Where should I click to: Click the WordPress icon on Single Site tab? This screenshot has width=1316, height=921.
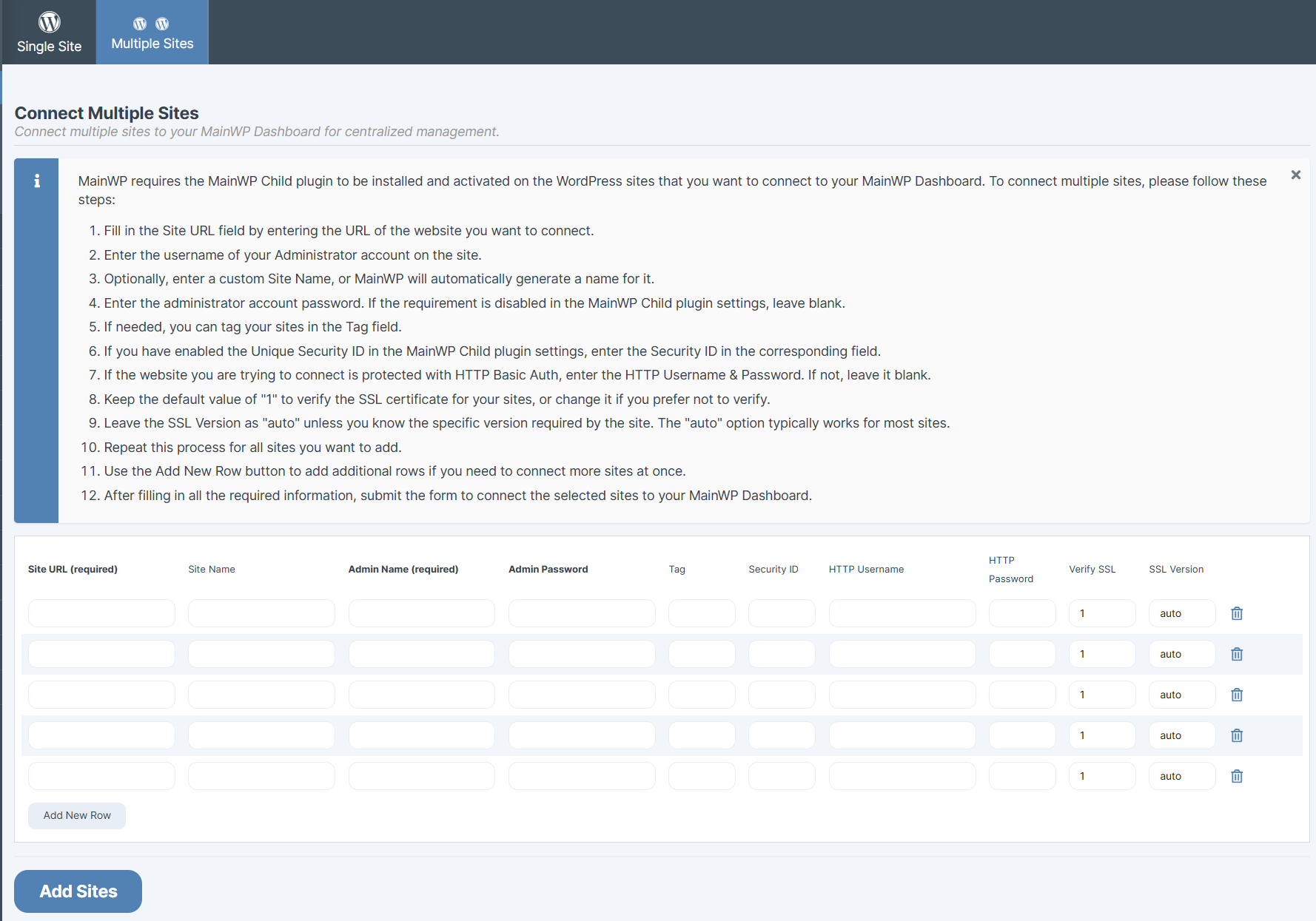pos(49,21)
